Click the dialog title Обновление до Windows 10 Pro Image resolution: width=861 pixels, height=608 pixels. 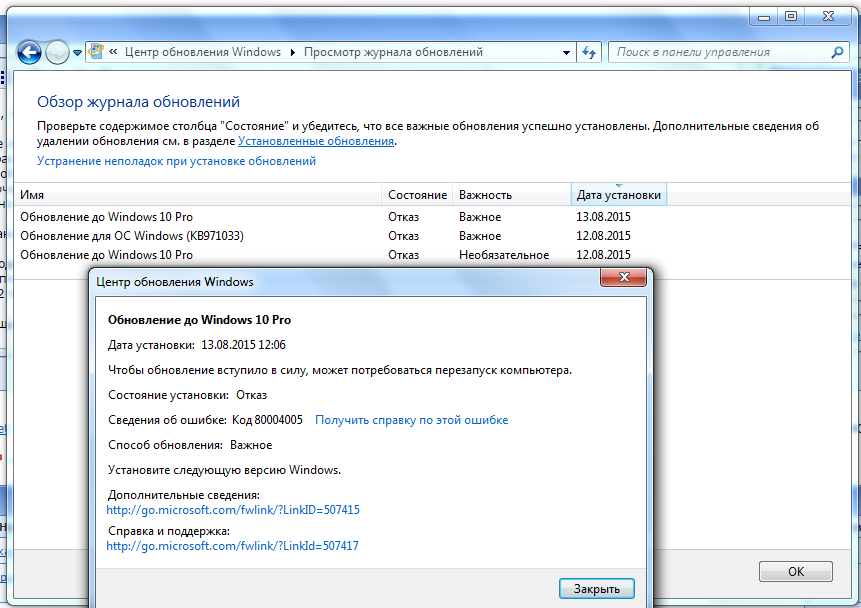(x=199, y=320)
